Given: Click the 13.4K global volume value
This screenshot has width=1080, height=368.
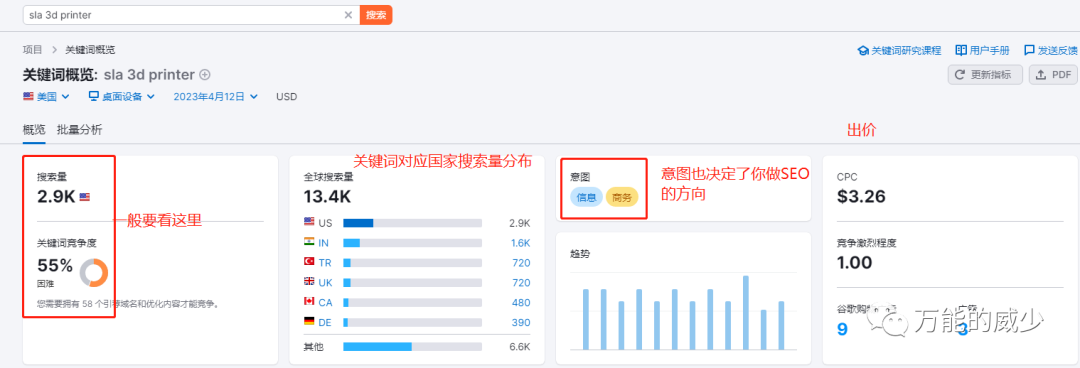Looking at the screenshot, I should click(x=327, y=197).
